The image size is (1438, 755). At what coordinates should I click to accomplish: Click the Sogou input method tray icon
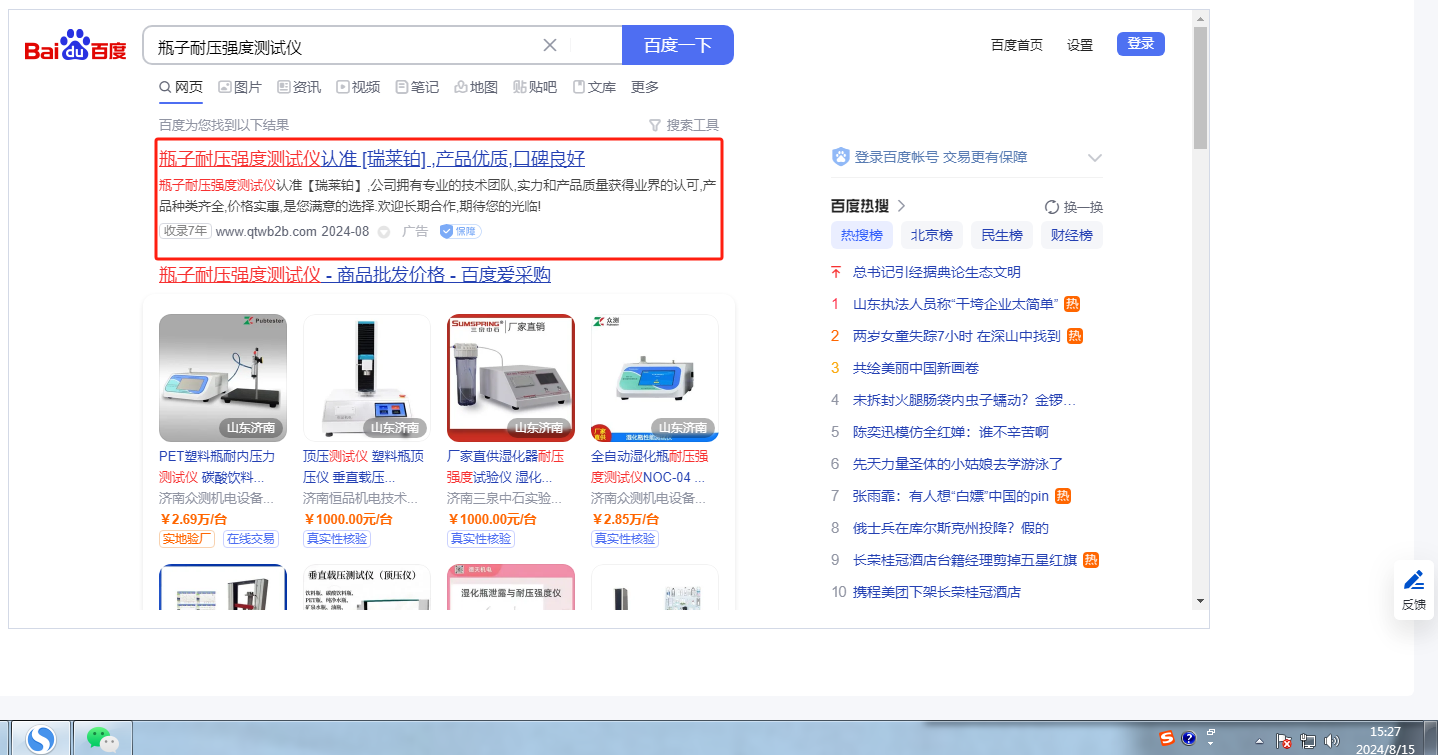(x=1167, y=738)
